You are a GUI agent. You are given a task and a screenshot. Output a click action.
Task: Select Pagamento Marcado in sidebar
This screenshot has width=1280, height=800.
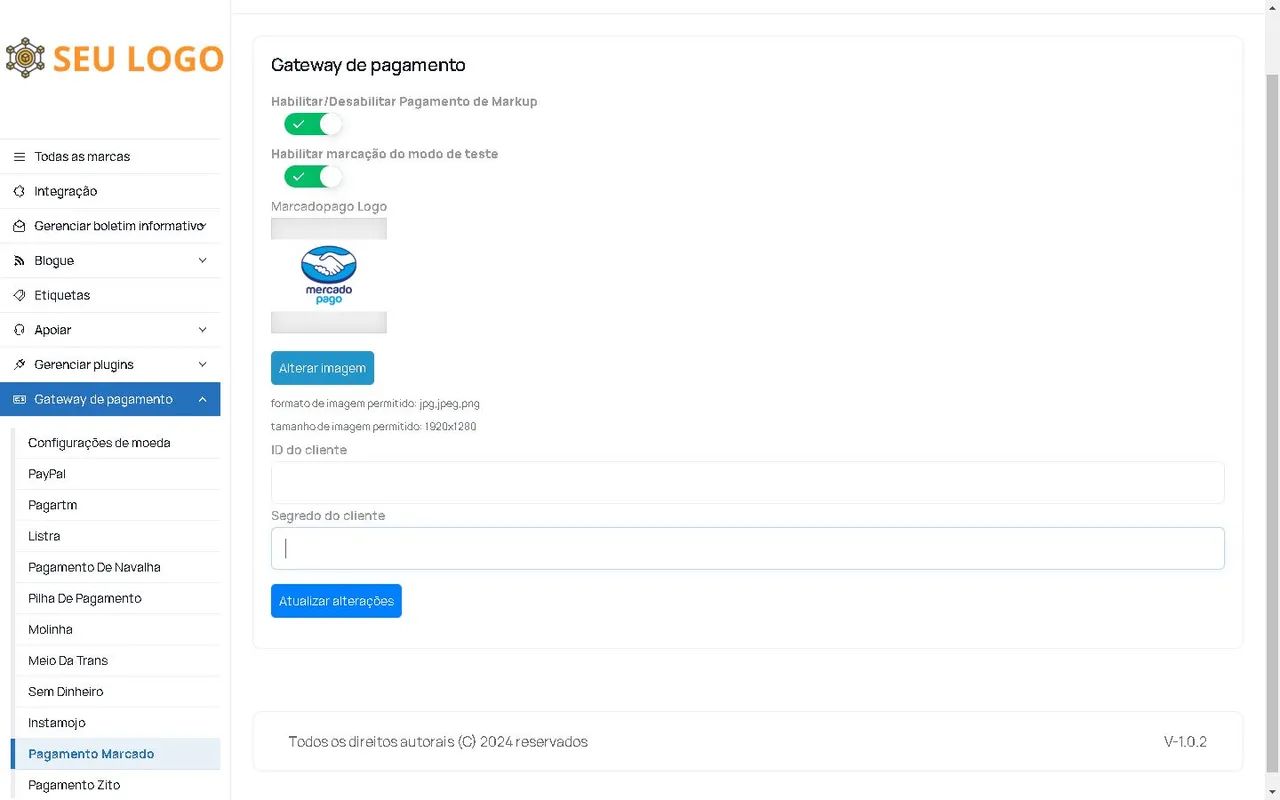coord(91,753)
